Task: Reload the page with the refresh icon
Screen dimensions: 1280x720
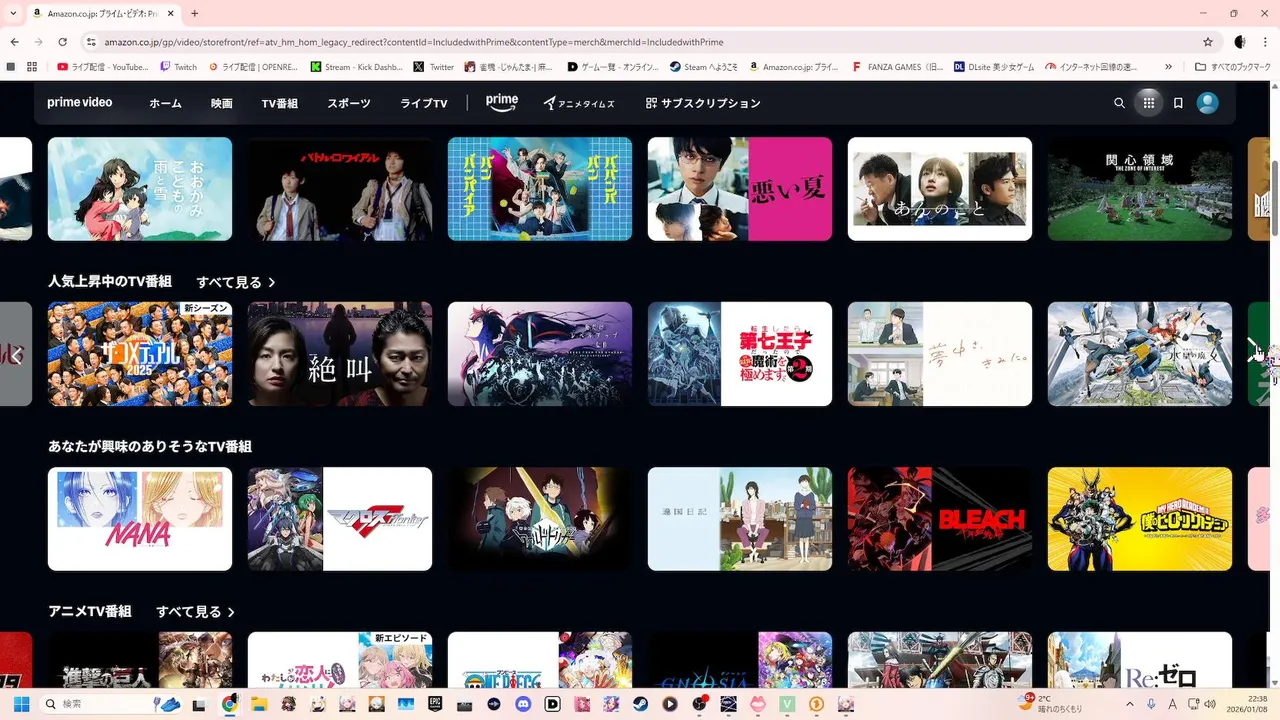Action: (x=62, y=42)
